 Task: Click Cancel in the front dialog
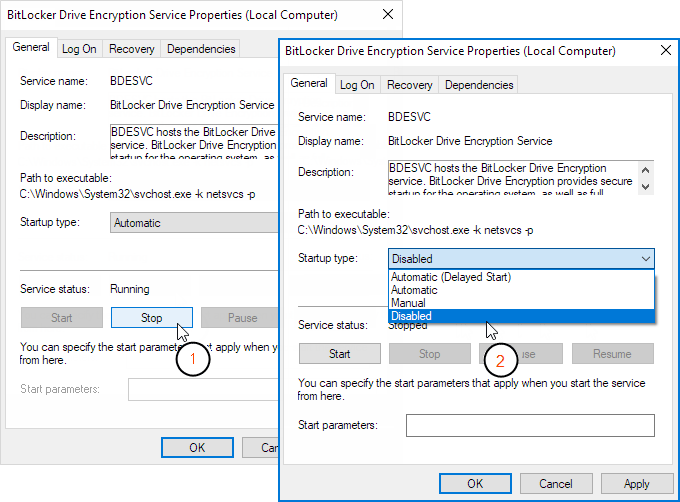[x=556, y=483]
